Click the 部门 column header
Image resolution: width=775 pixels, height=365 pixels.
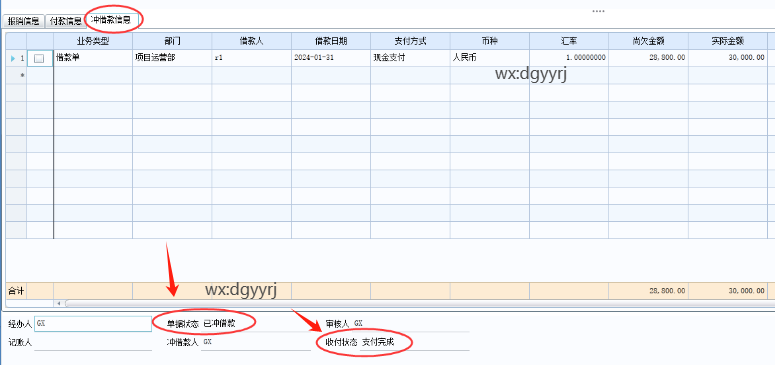click(172, 42)
